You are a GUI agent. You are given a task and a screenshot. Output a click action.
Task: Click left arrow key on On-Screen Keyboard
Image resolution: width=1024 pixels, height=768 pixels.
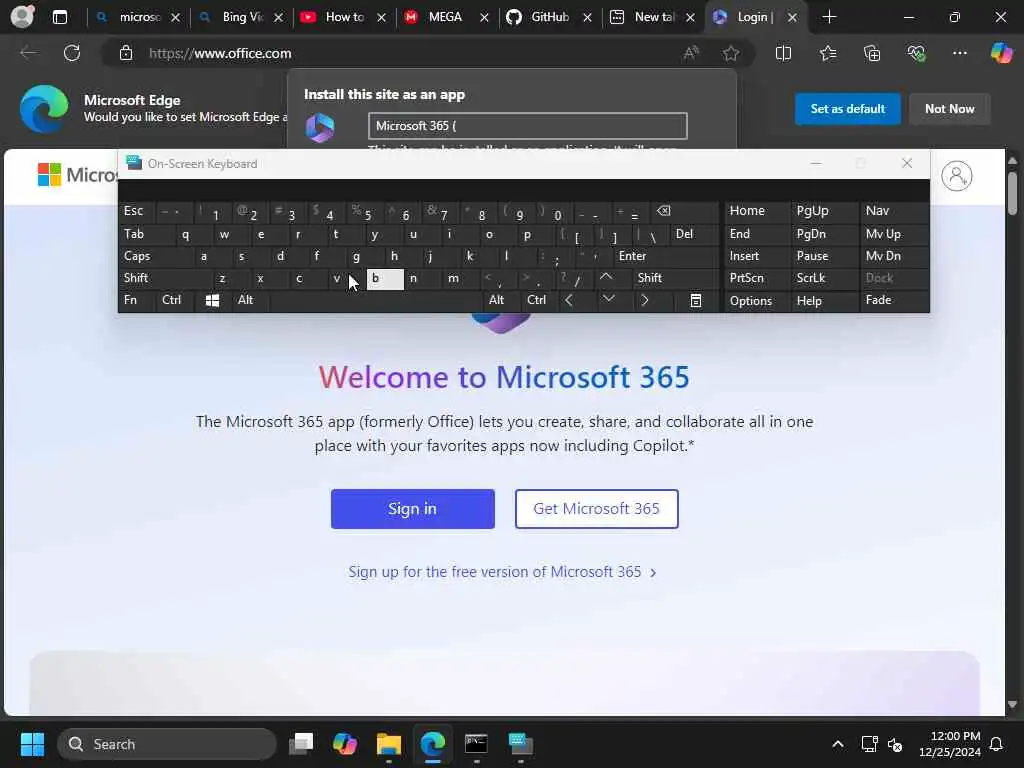tap(569, 300)
